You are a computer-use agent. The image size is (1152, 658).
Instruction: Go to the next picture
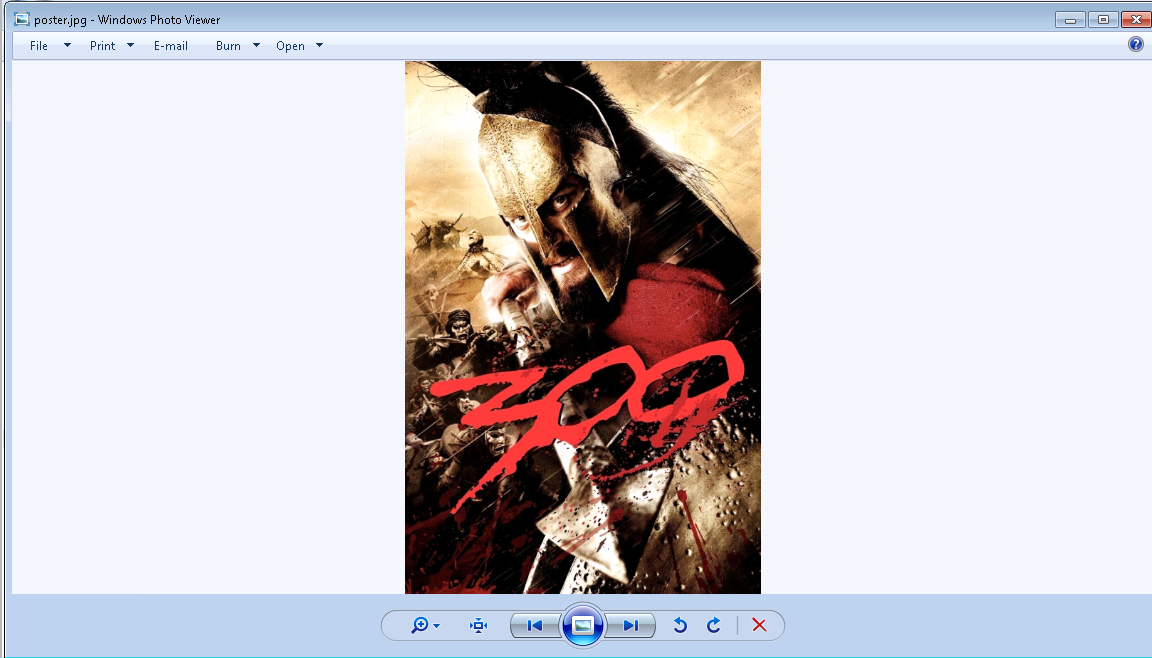click(630, 626)
